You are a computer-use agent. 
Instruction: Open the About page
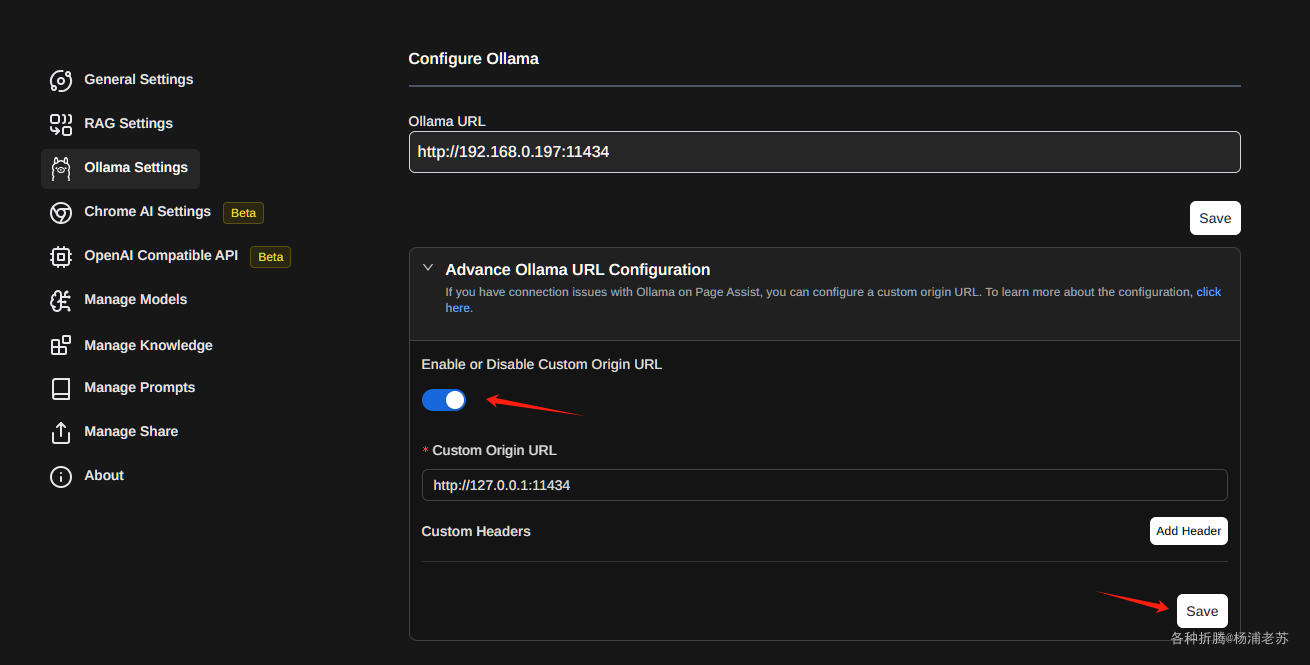coord(104,476)
